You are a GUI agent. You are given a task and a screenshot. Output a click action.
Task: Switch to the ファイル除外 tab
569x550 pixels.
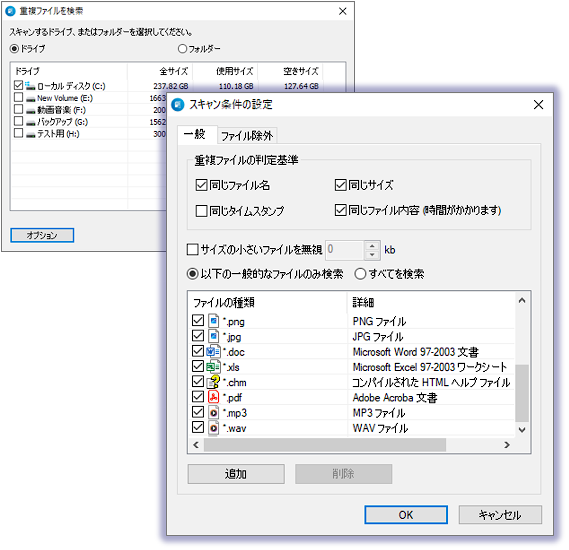247,136
